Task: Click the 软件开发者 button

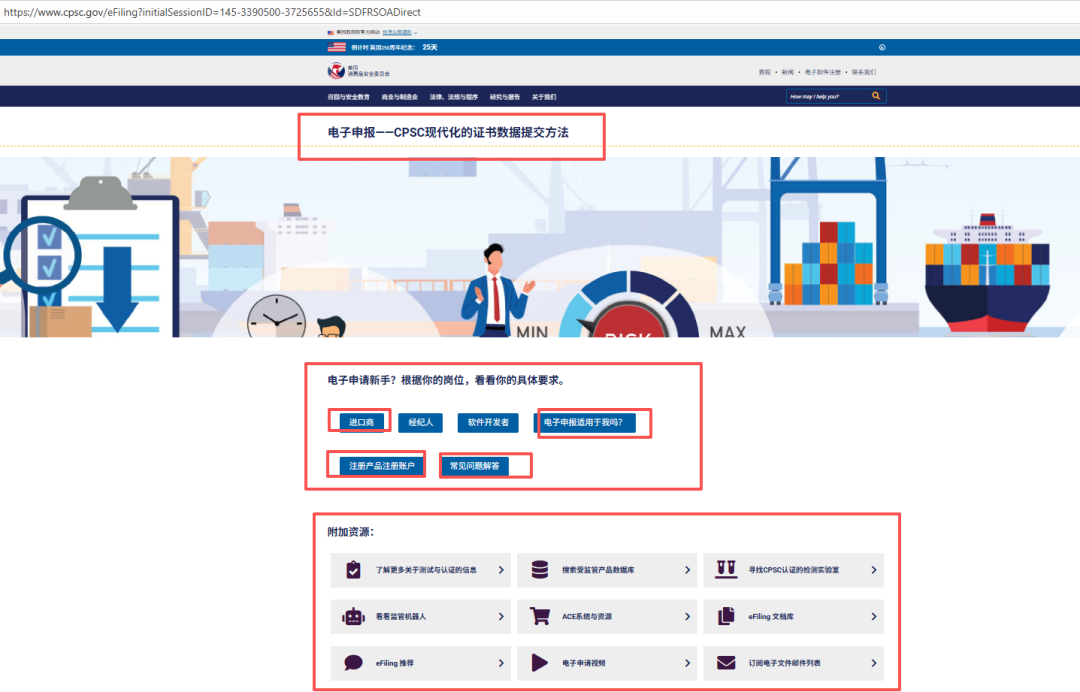Action: (x=488, y=422)
